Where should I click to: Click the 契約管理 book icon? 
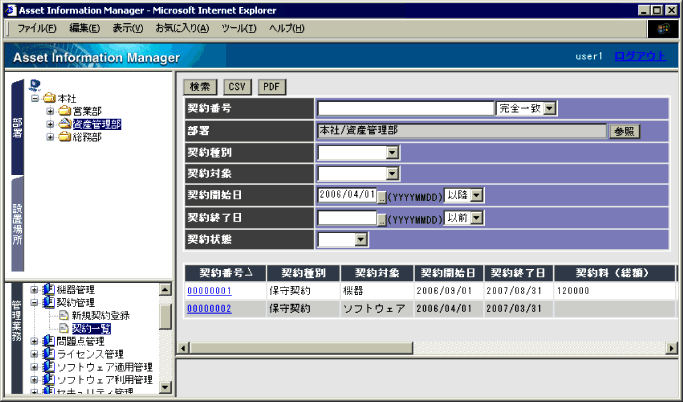point(48,302)
